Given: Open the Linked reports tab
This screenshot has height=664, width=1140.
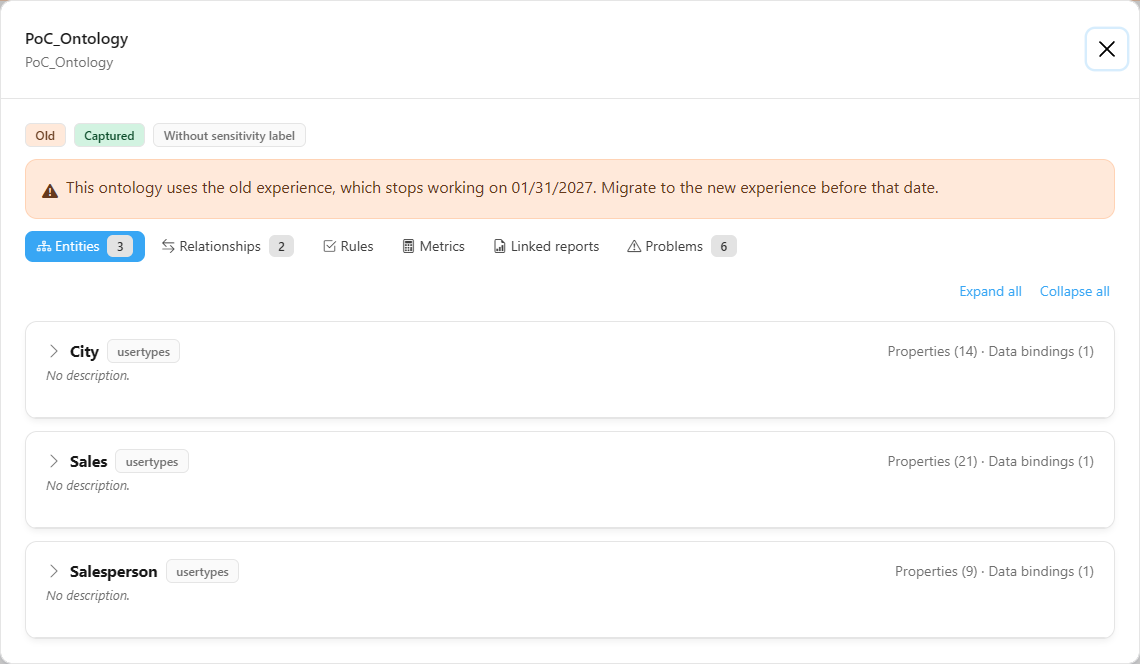Looking at the screenshot, I should [547, 247].
